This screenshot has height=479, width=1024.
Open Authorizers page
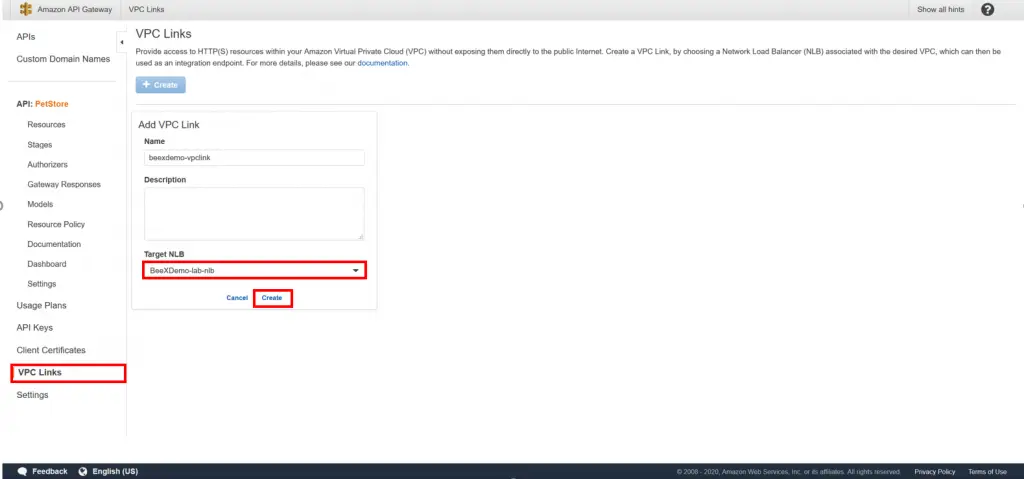(x=47, y=165)
